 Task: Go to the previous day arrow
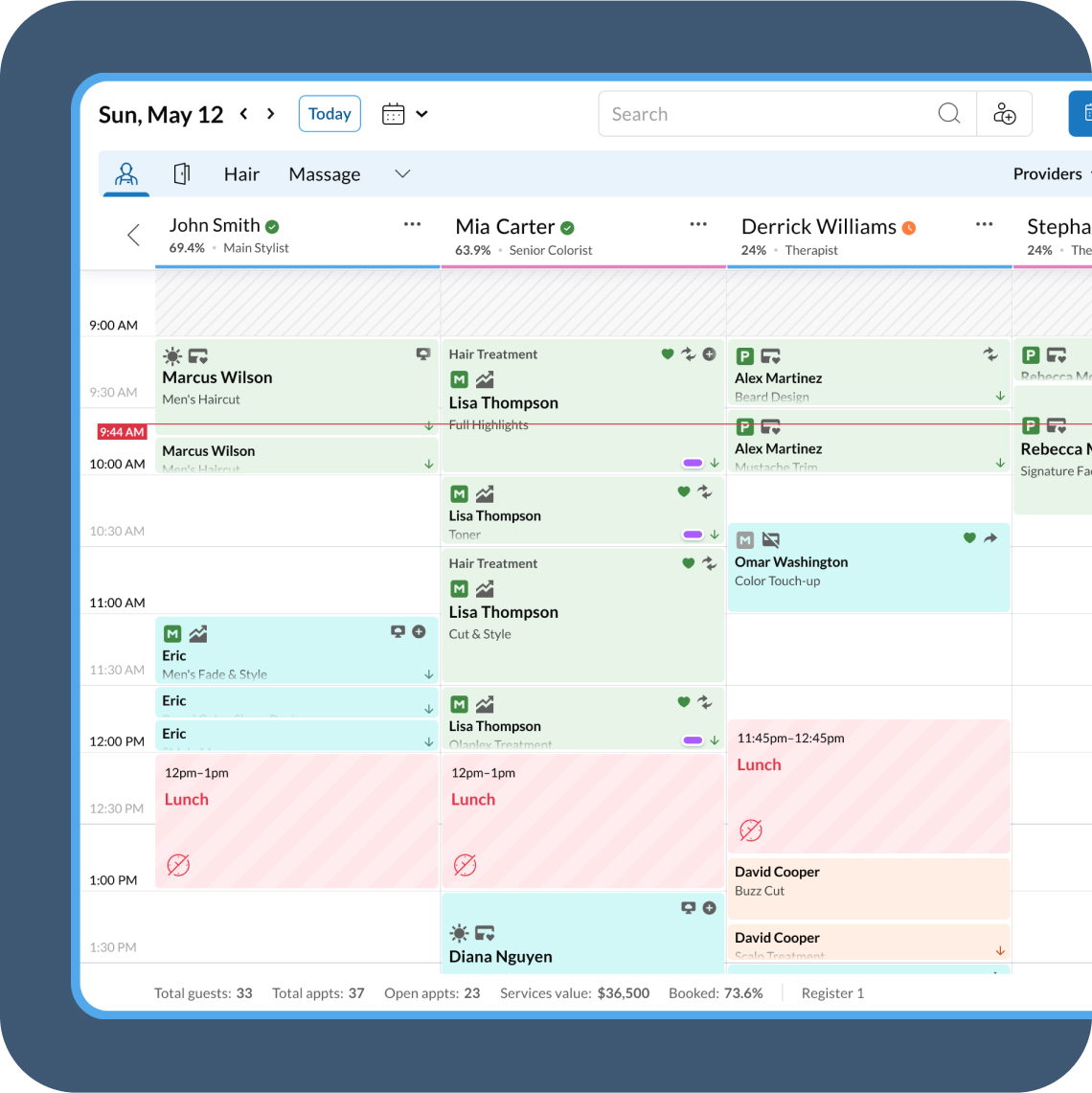pos(244,114)
